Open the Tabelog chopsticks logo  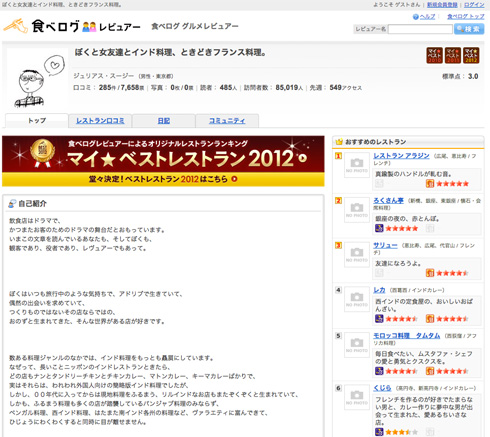(x=15, y=26)
